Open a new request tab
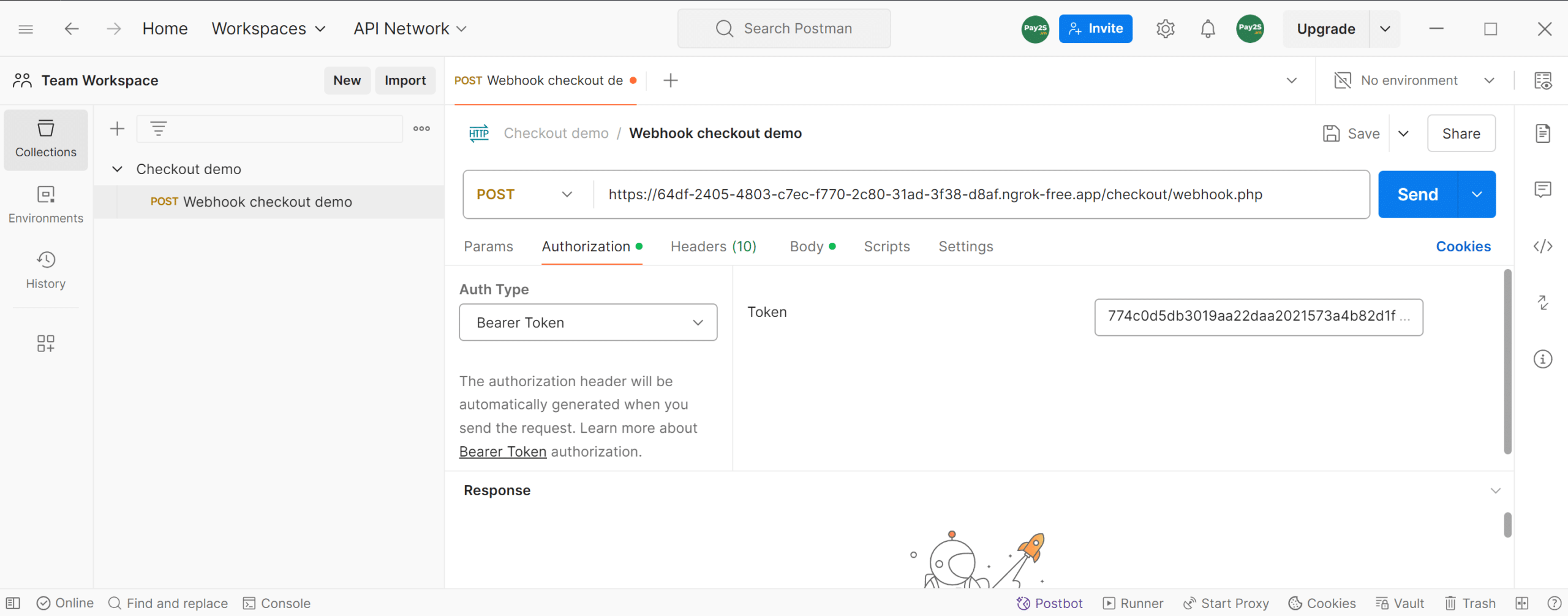 tap(671, 80)
